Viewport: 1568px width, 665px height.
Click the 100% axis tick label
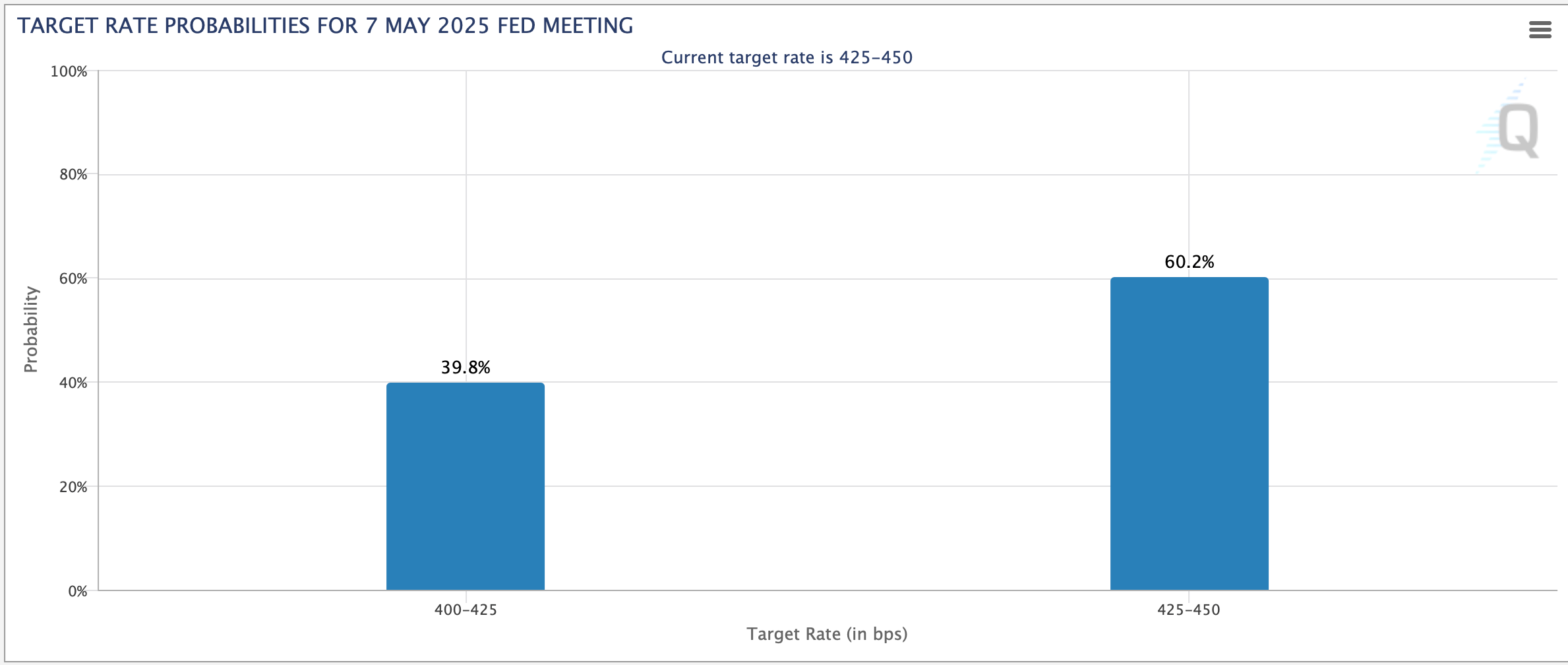pyautogui.click(x=69, y=71)
